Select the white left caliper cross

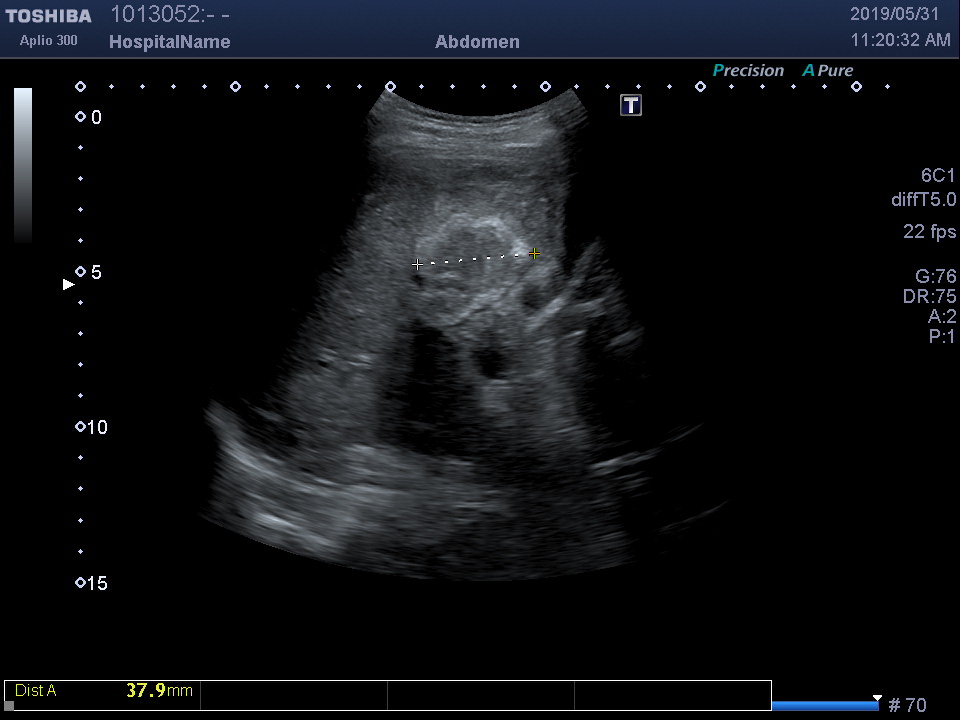click(417, 265)
